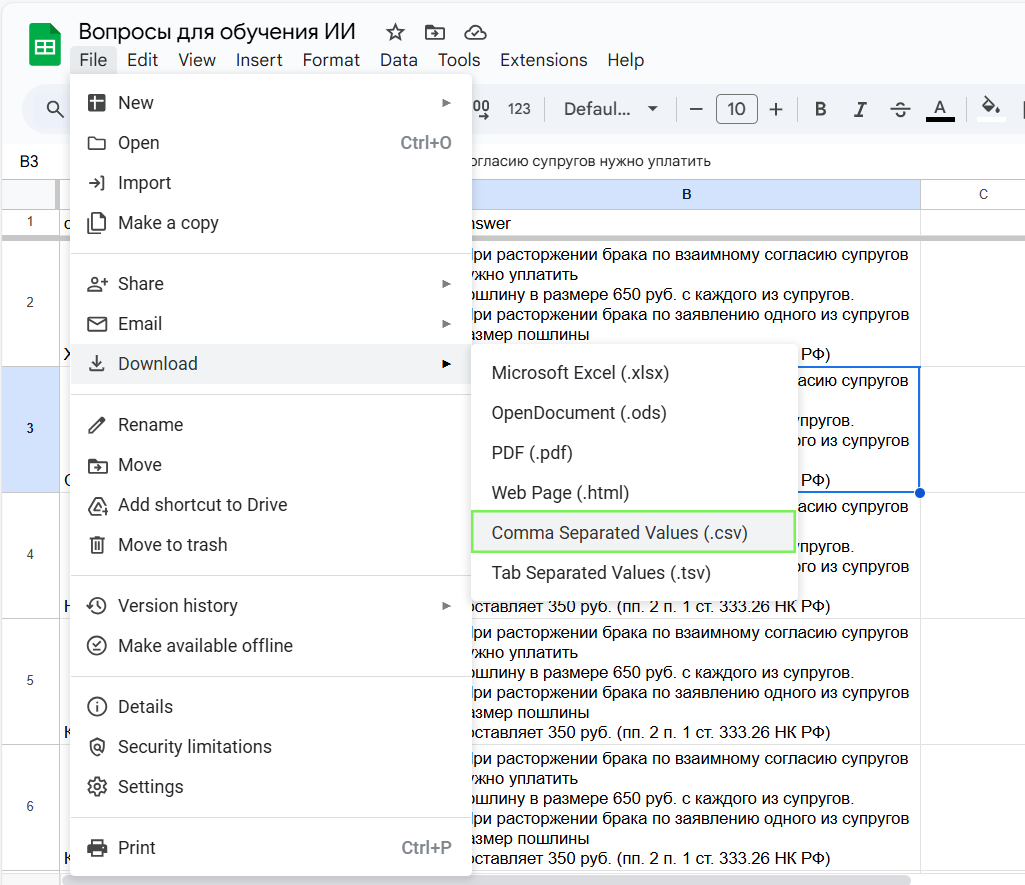Star the document with the star icon
Image resolution: width=1025 pixels, height=885 pixels.
pos(395,32)
